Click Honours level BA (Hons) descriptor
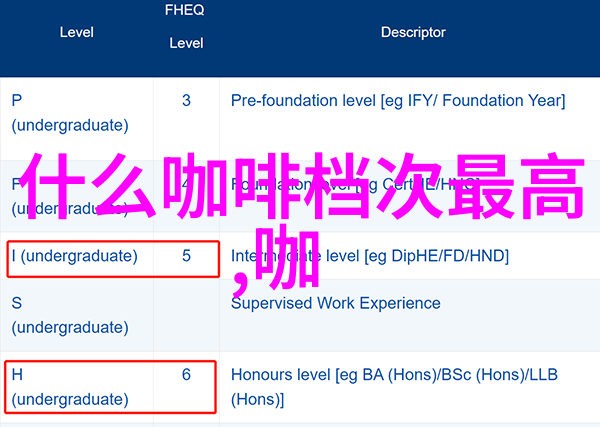This screenshot has width=600, height=427. (x=394, y=387)
